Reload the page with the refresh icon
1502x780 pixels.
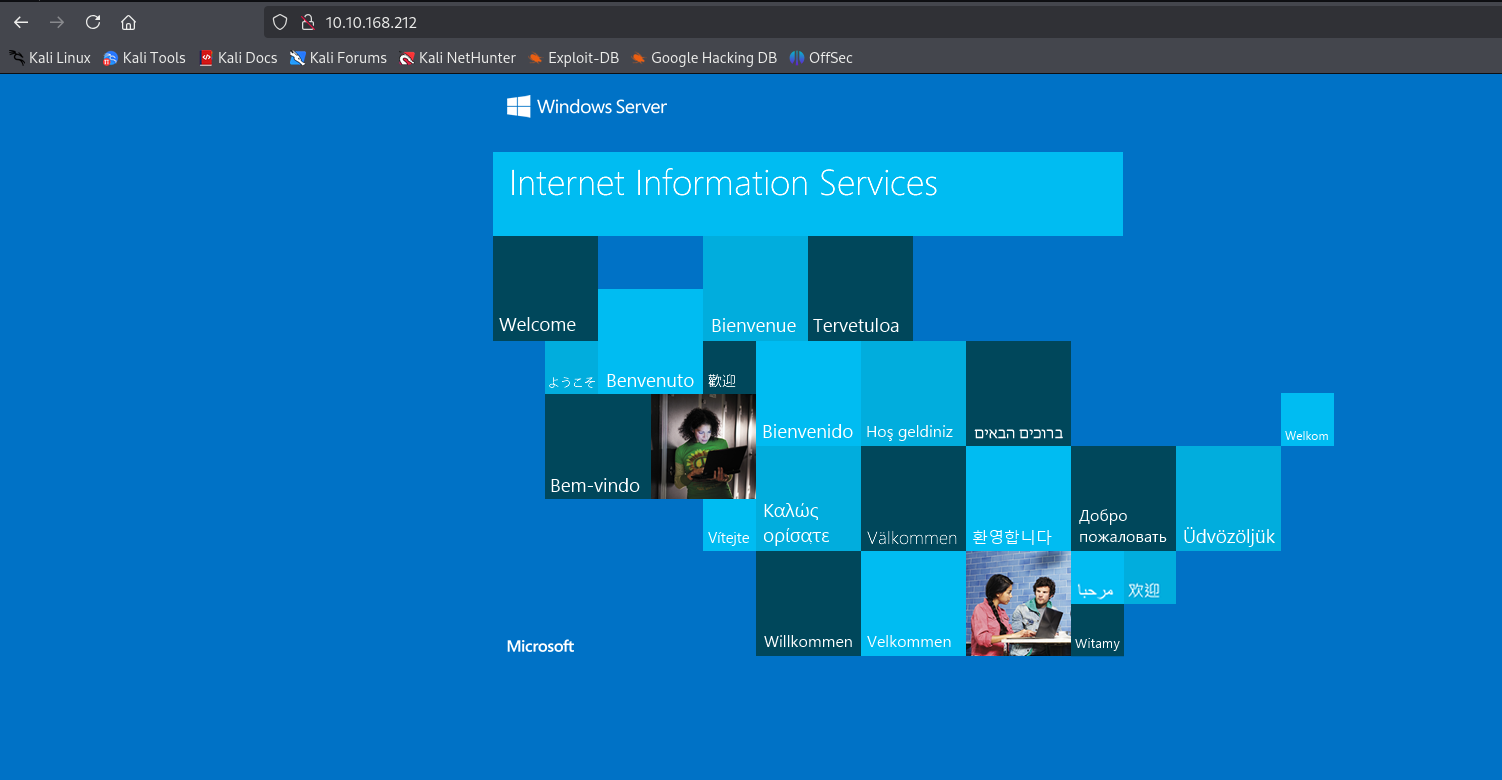(93, 22)
